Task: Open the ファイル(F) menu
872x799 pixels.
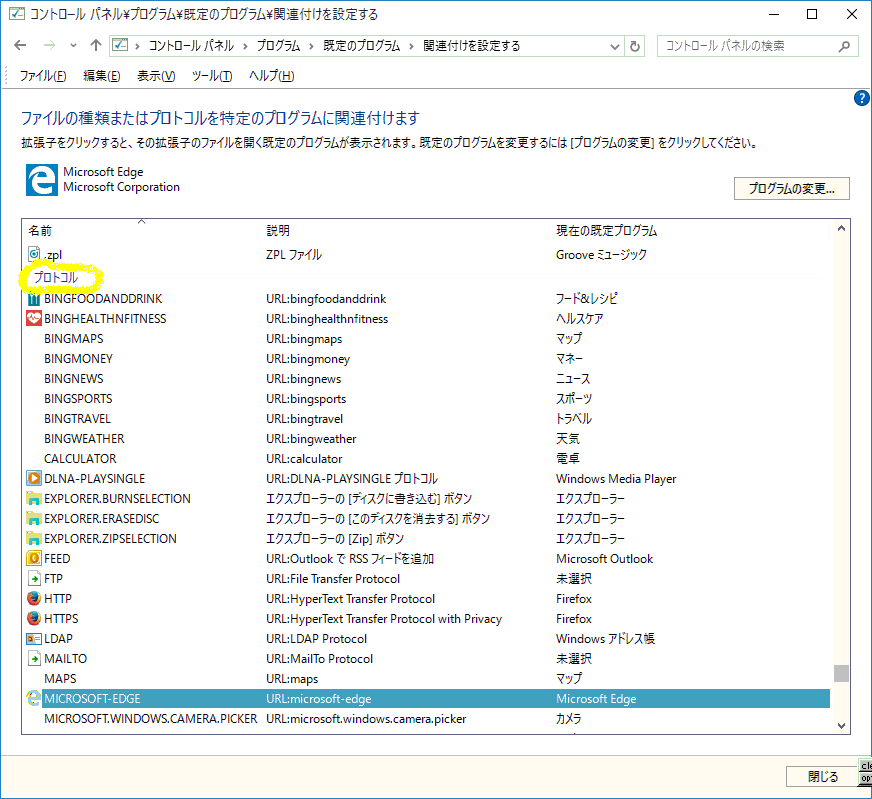Action: click(x=43, y=76)
